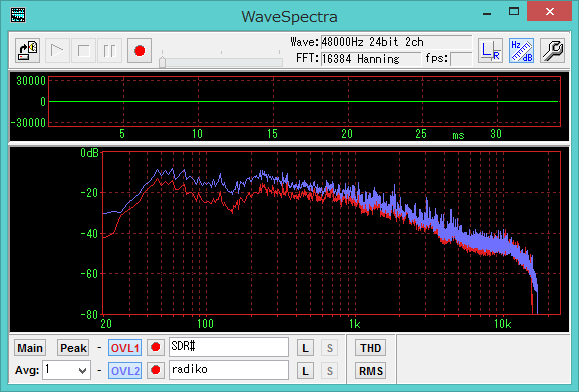
Task: Click the FFT field 16384 Hanning
Action: click(x=371, y=59)
